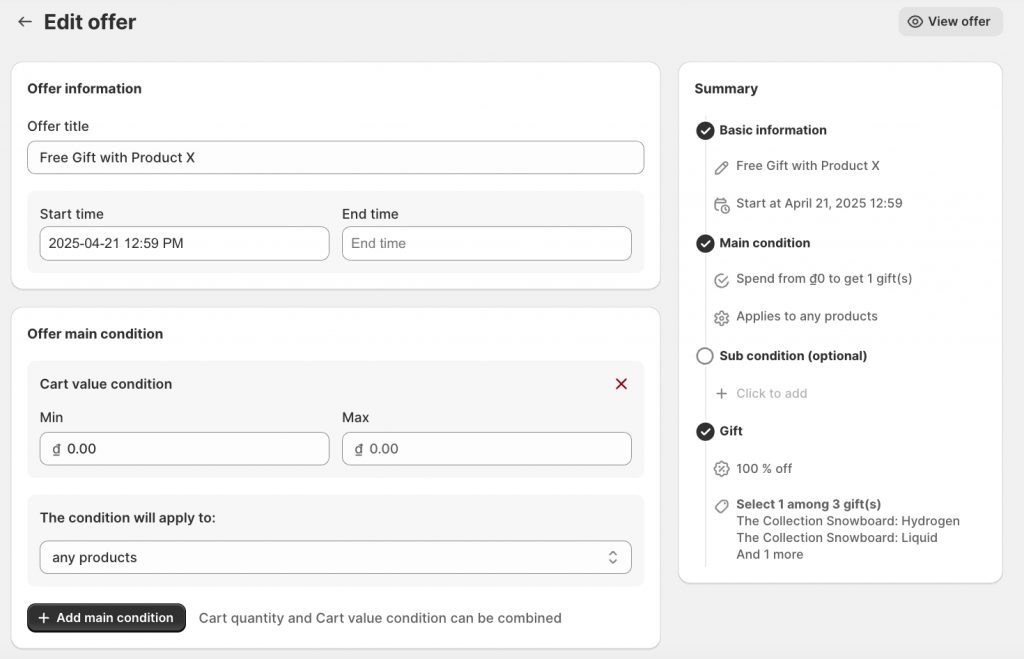Image resolution: width=1024 pixels, height=659 pixels.
Task: Click the tag icon beside Select 1 among 3 gifts
Action: 722,506
